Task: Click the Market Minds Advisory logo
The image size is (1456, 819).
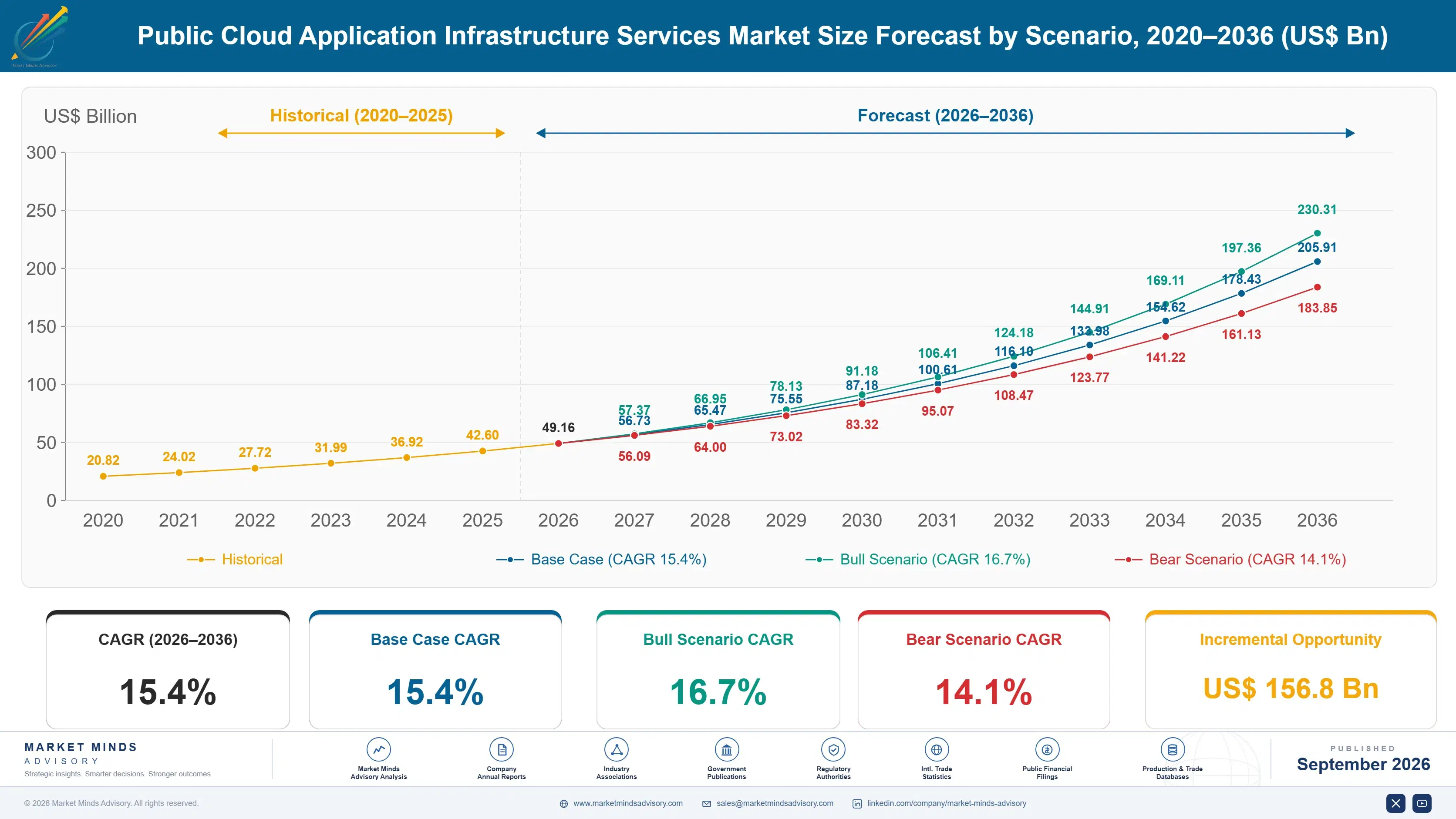Action: (40, 37)
